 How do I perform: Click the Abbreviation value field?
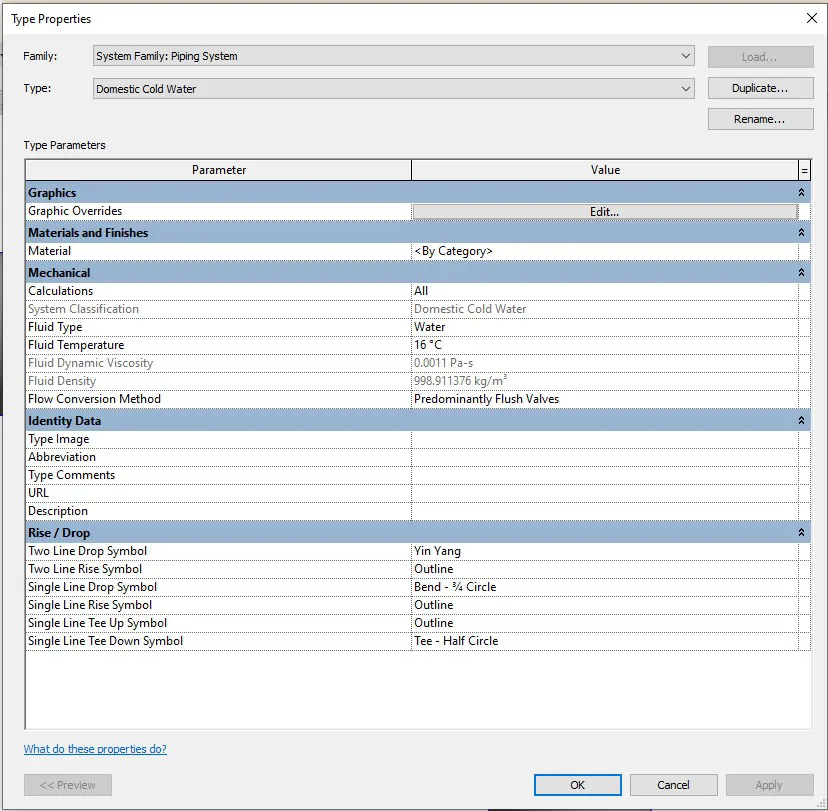point(604,457)
